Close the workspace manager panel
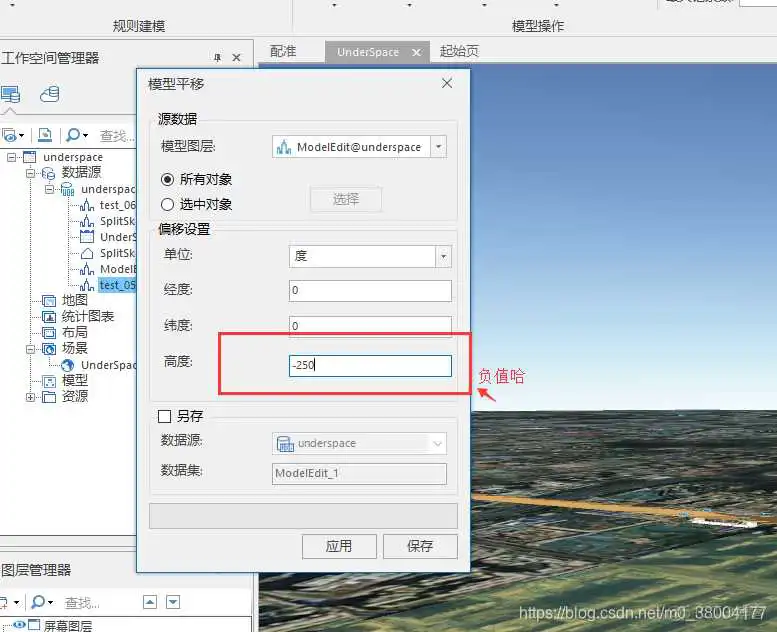Image resolution: width=777 pixels, height=632 pixels. tap(236, 58)
